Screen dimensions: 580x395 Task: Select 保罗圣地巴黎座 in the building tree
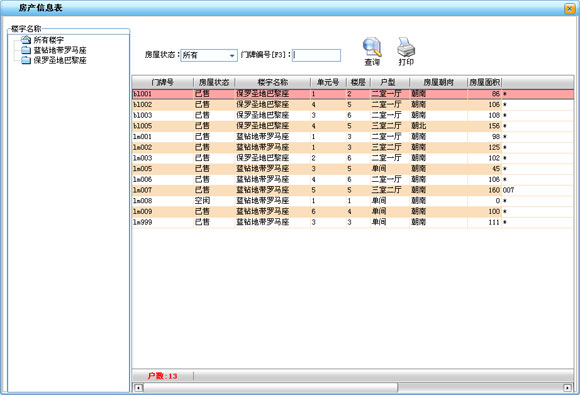point(60,60)
